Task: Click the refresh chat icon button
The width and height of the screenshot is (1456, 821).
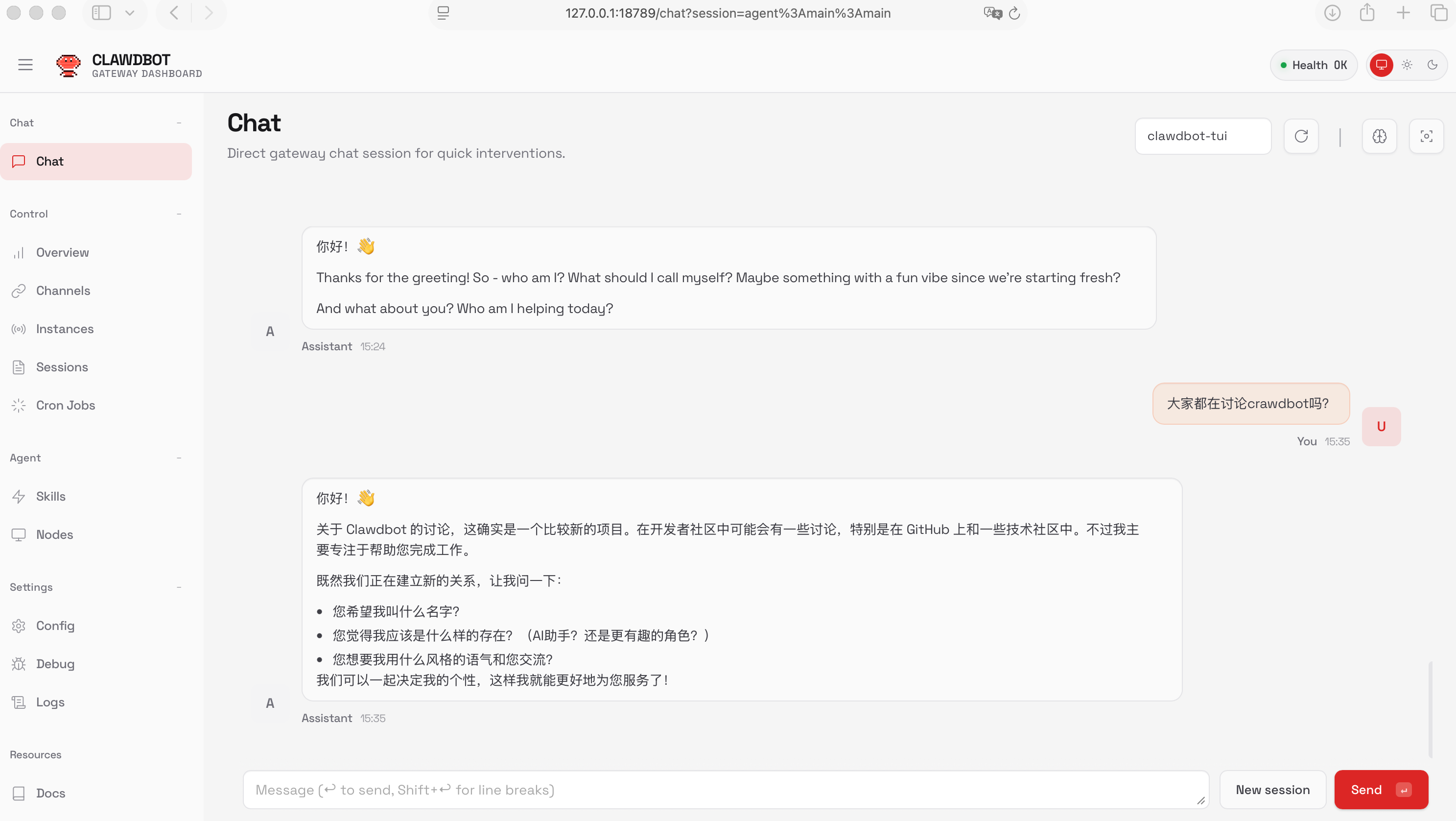Action: tap(1301, 136)
